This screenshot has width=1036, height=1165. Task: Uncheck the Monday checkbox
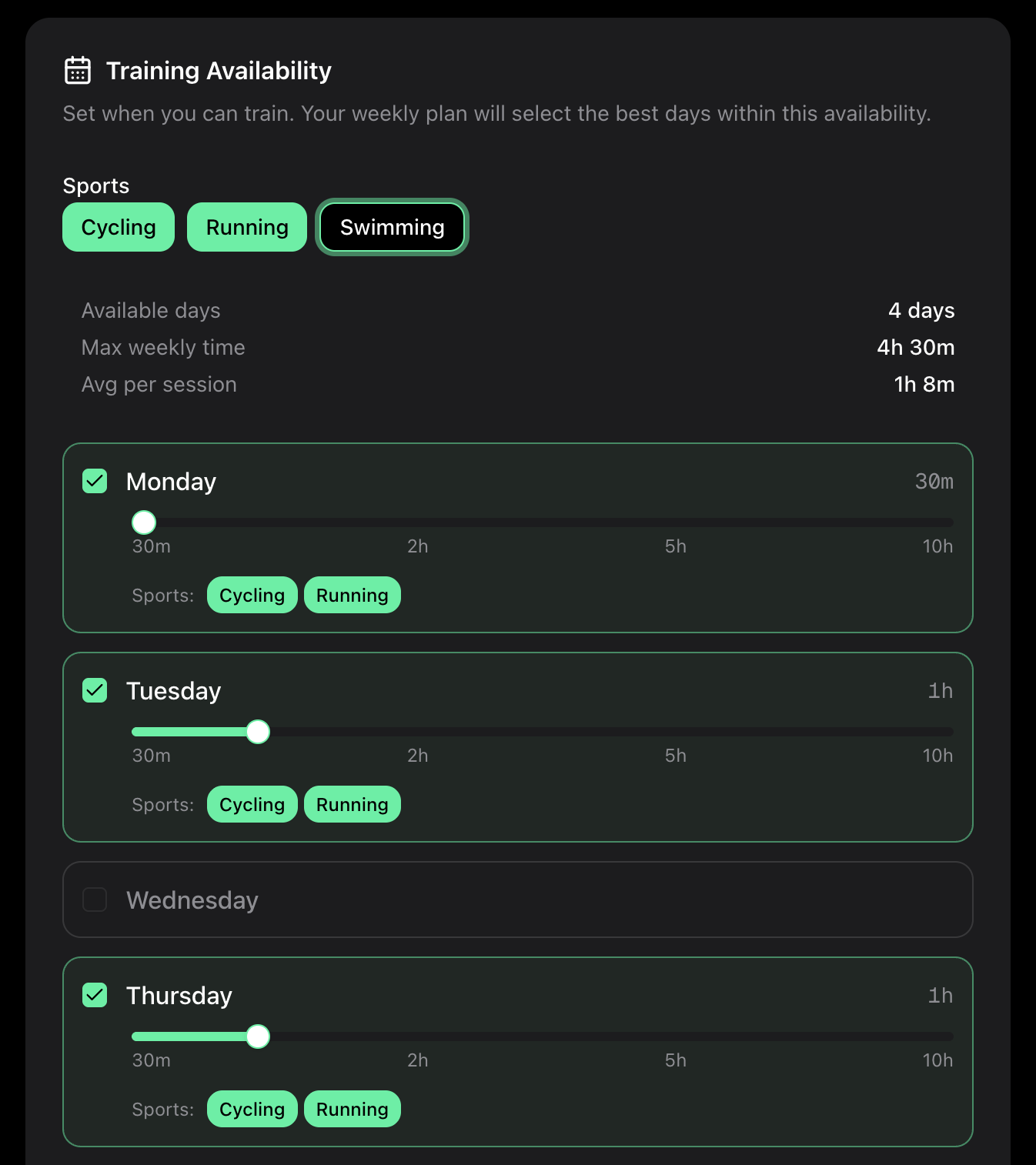(x=95, y=481)
